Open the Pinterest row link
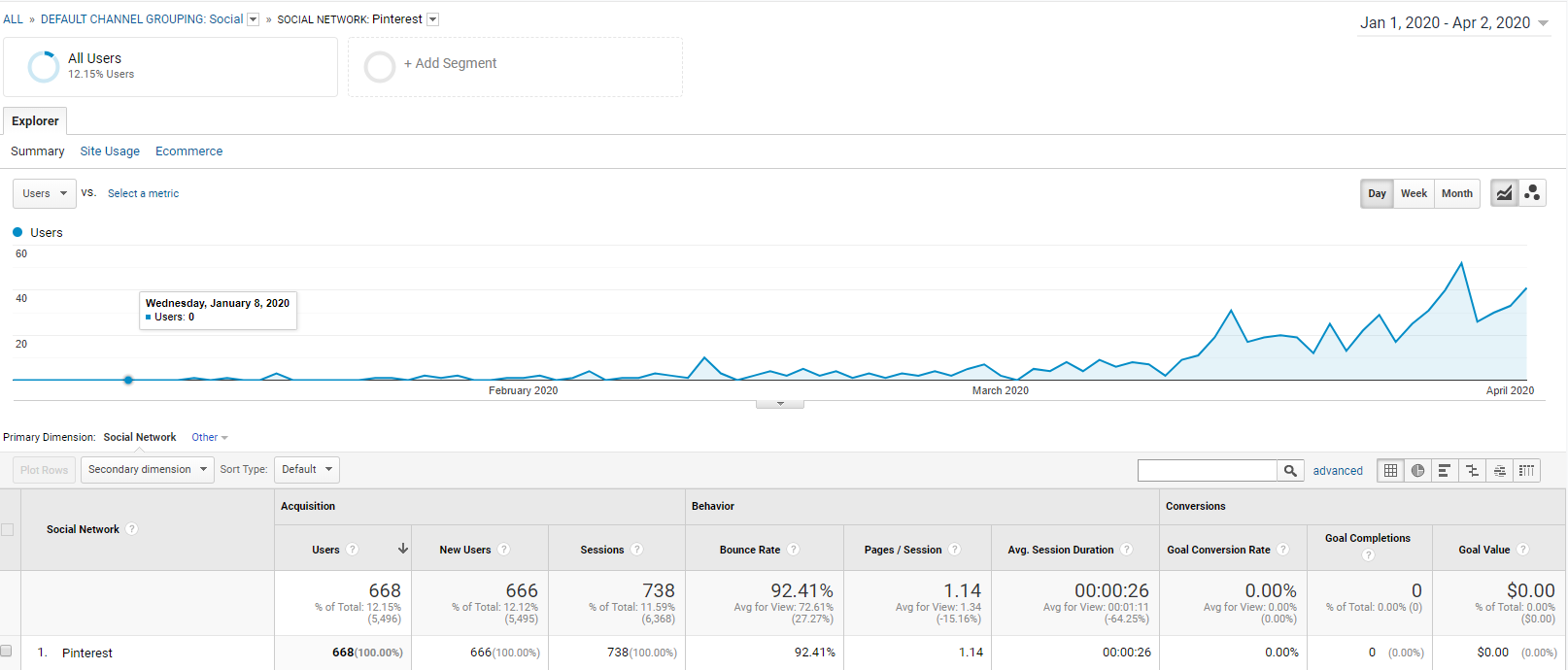This screenshot has width=1568, height=670. coord(87,653)
